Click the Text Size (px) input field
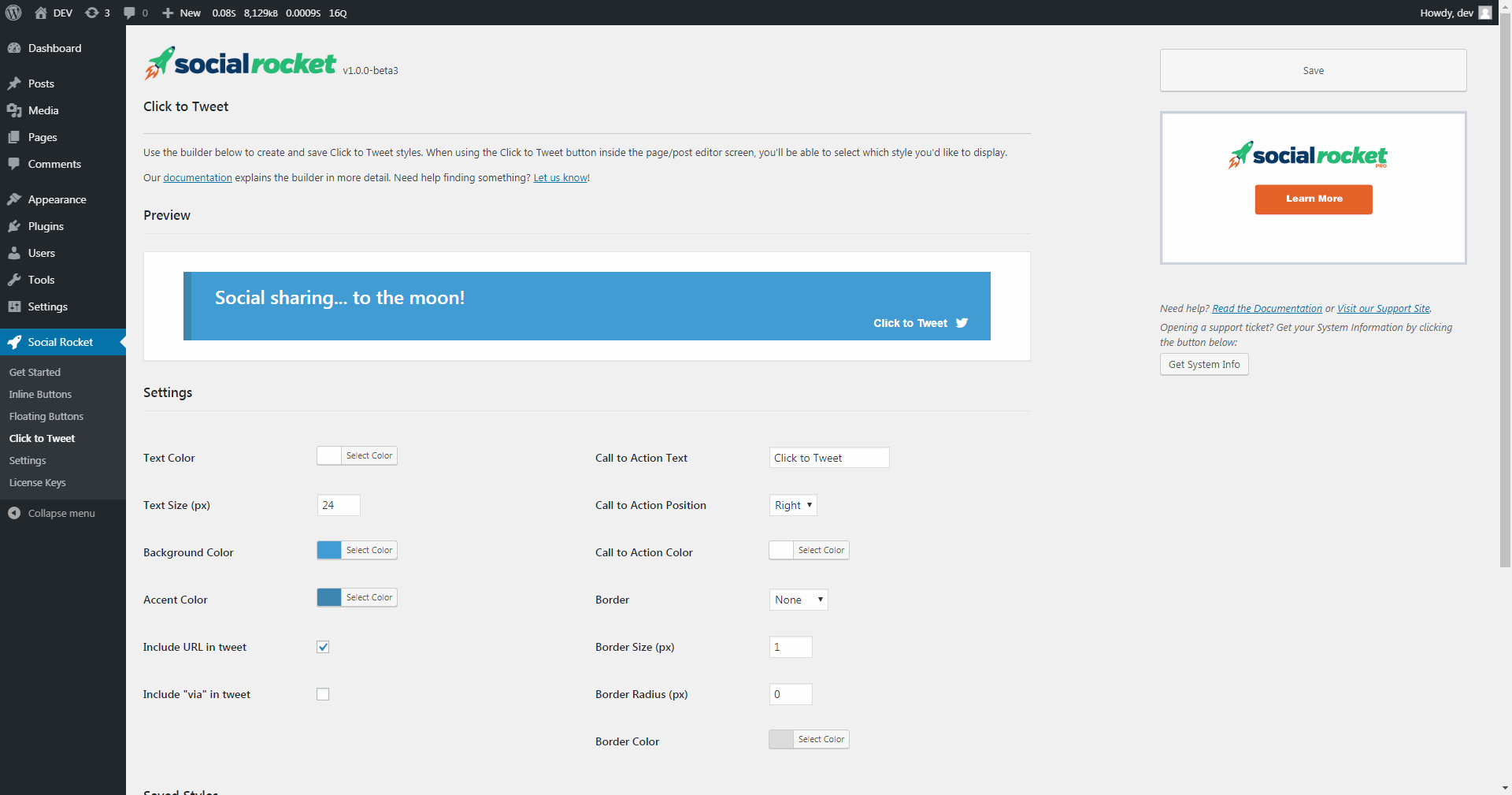The height and width of the screenshot is (795, 1512). pyautogui.click(x=339, y=505)
